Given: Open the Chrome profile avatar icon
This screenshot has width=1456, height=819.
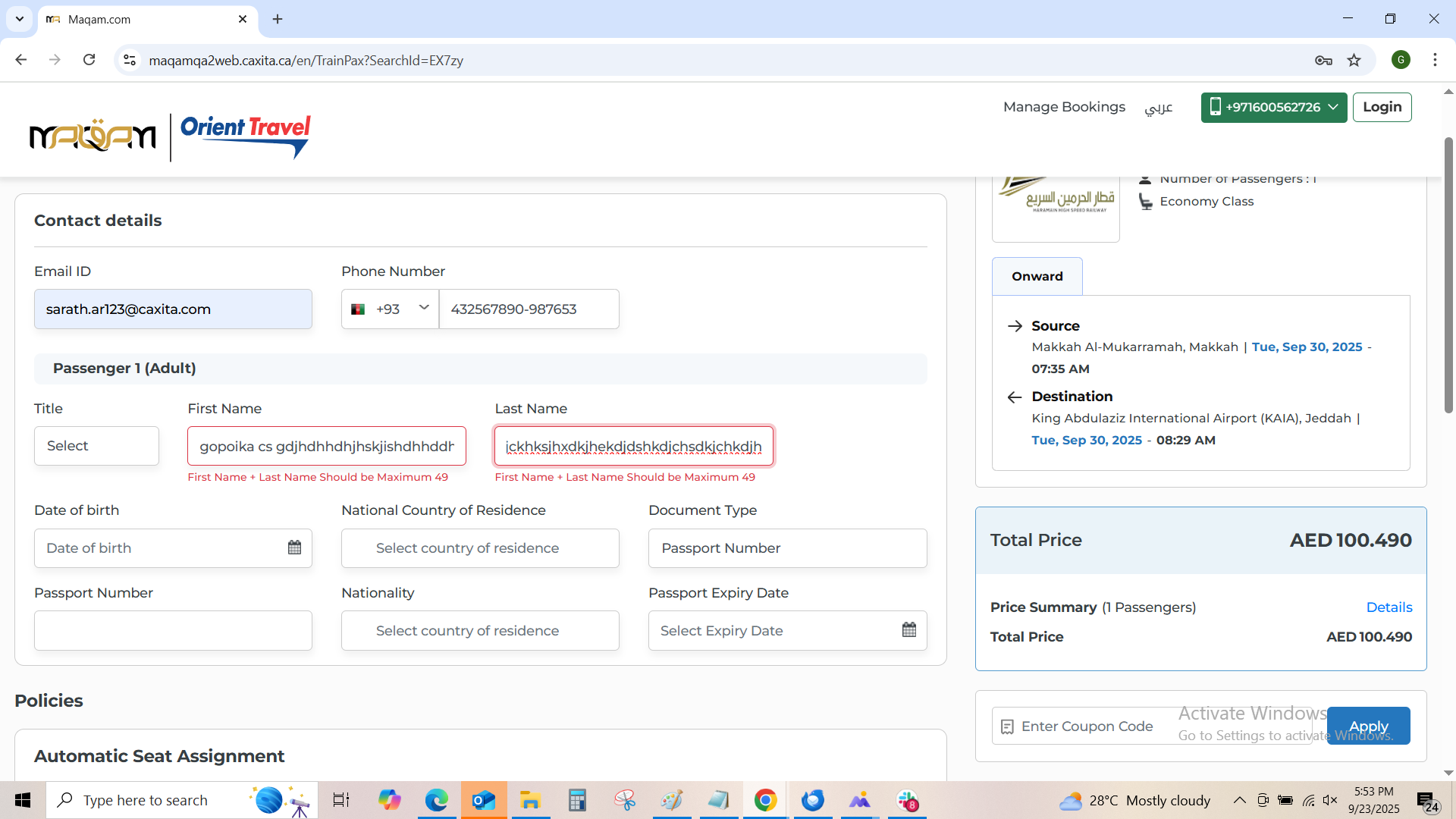Looking at the screenshot, I should 1401,60.
